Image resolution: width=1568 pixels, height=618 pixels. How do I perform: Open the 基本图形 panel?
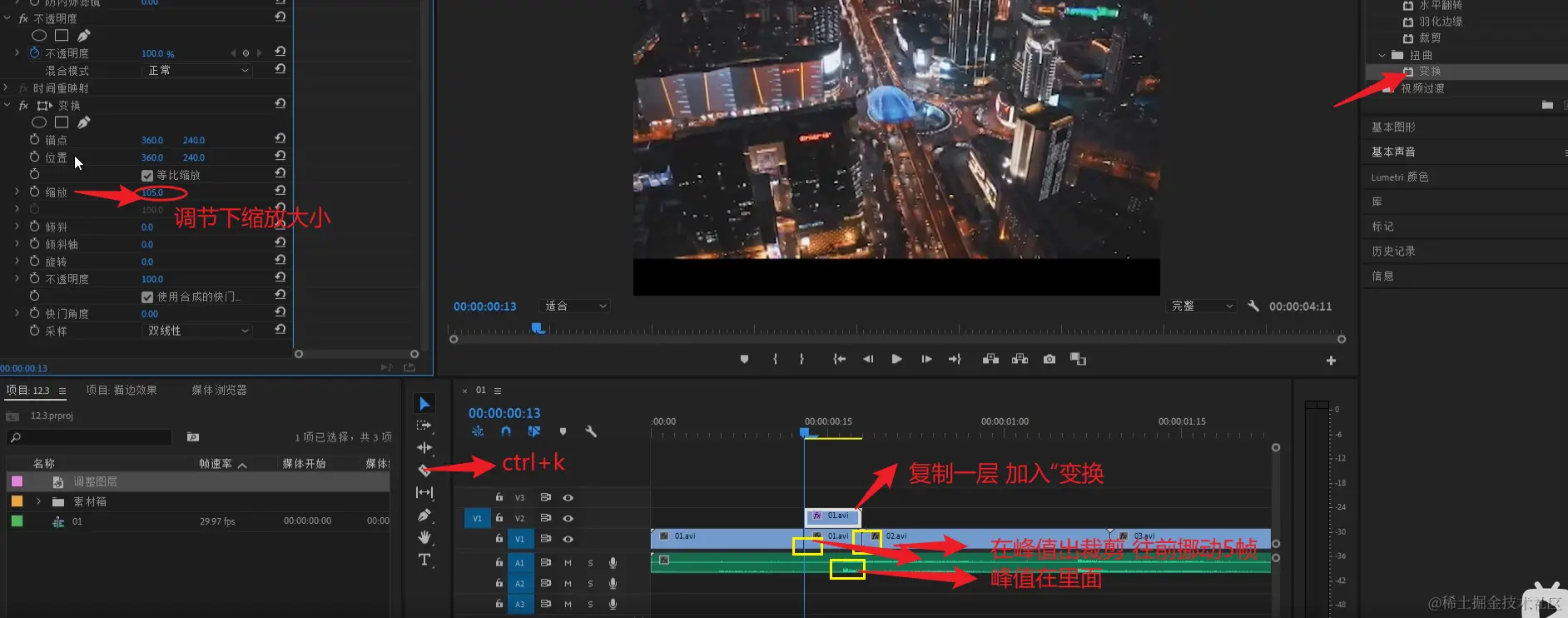pos(1393,127)
